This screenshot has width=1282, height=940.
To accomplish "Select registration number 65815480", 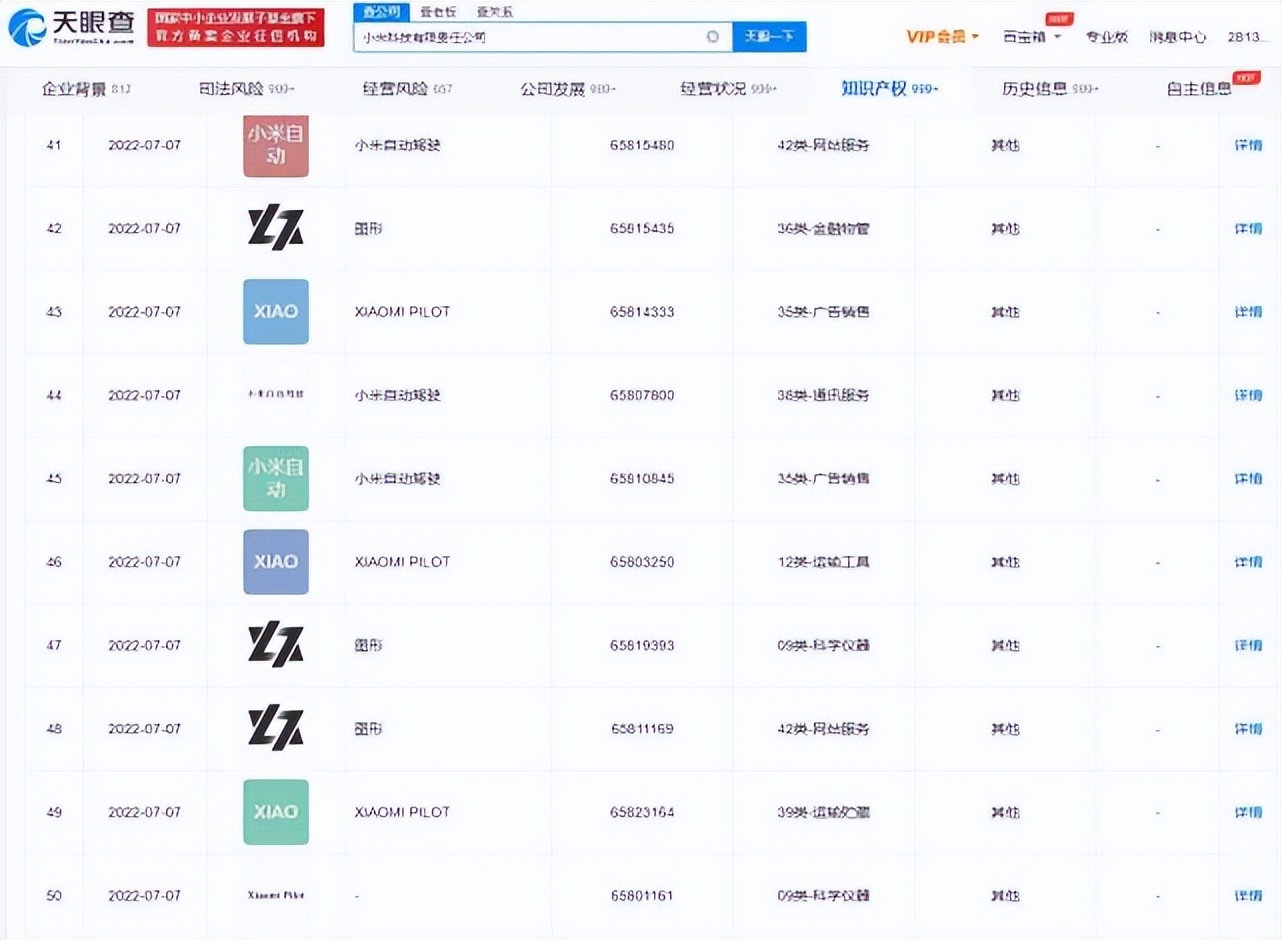I will pos(642,145).
